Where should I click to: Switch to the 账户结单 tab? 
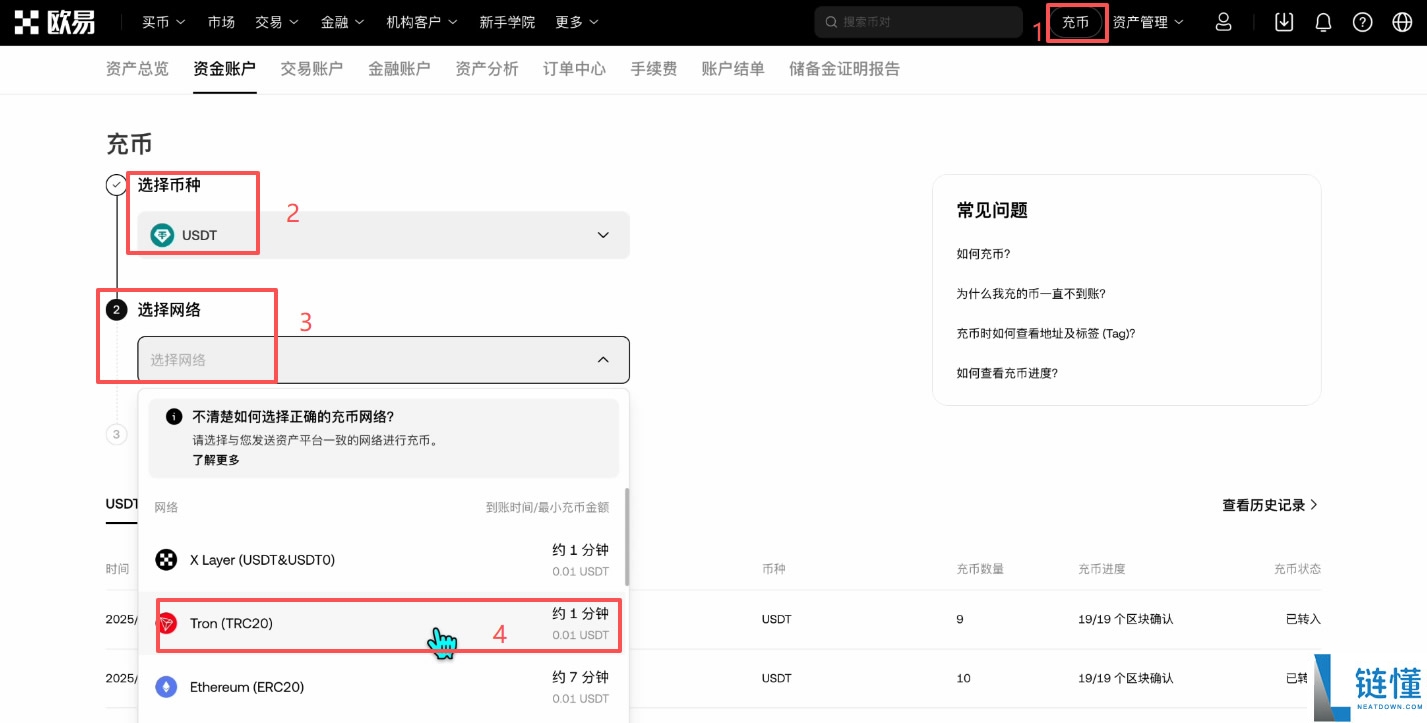733,69
